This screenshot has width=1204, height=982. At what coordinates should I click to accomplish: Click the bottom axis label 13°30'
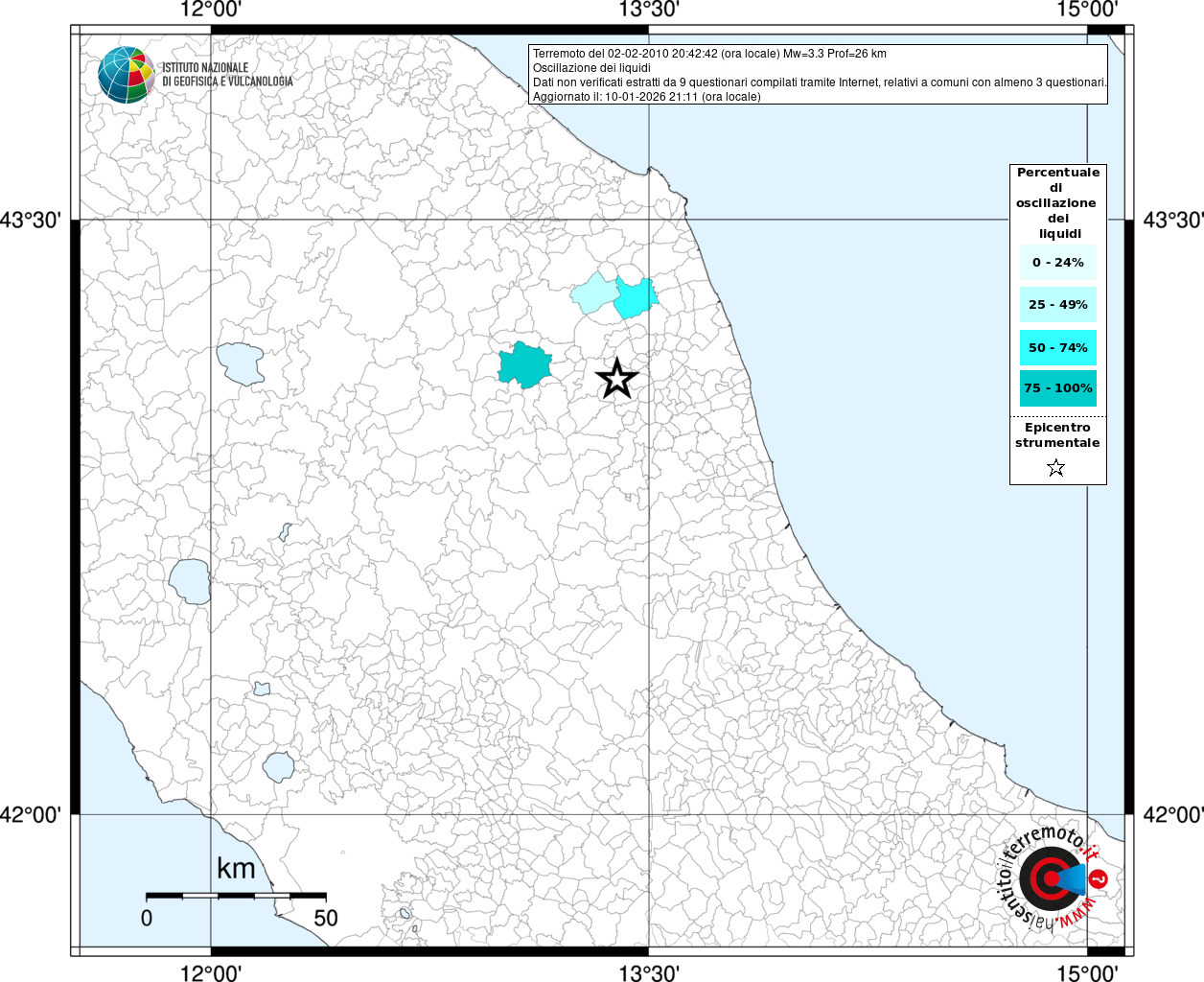coord(649,972)
